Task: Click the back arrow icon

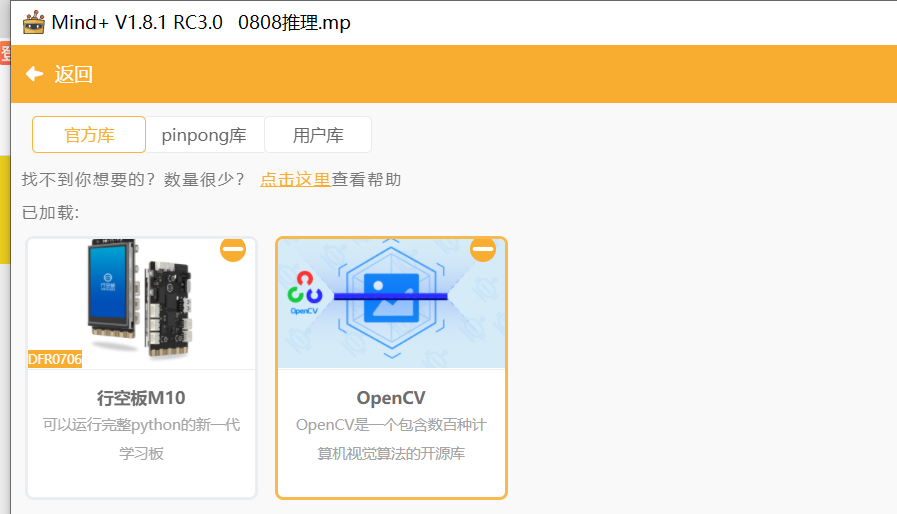Action: [35, 74]
